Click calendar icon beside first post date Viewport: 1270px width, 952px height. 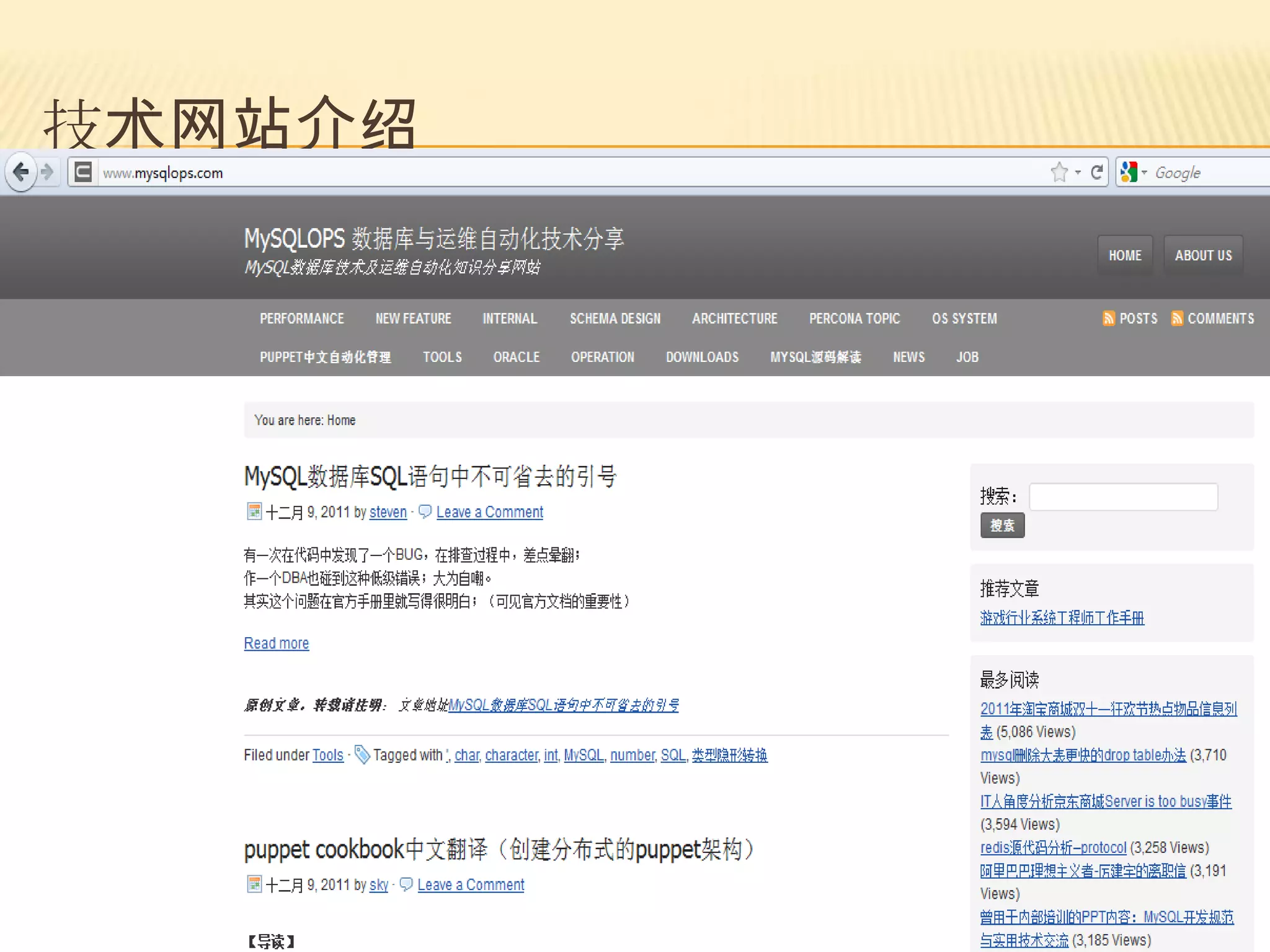(254, 511)
